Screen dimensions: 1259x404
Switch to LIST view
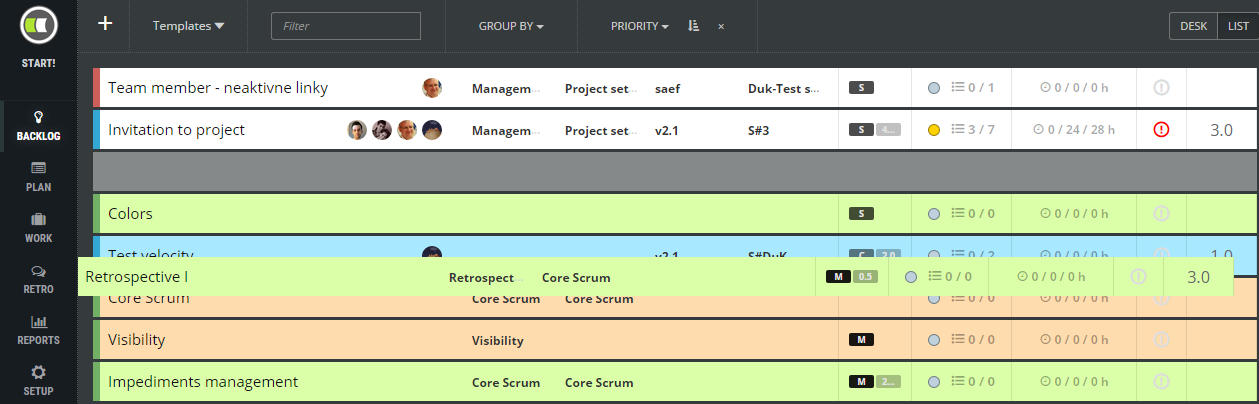(1238, 26)
